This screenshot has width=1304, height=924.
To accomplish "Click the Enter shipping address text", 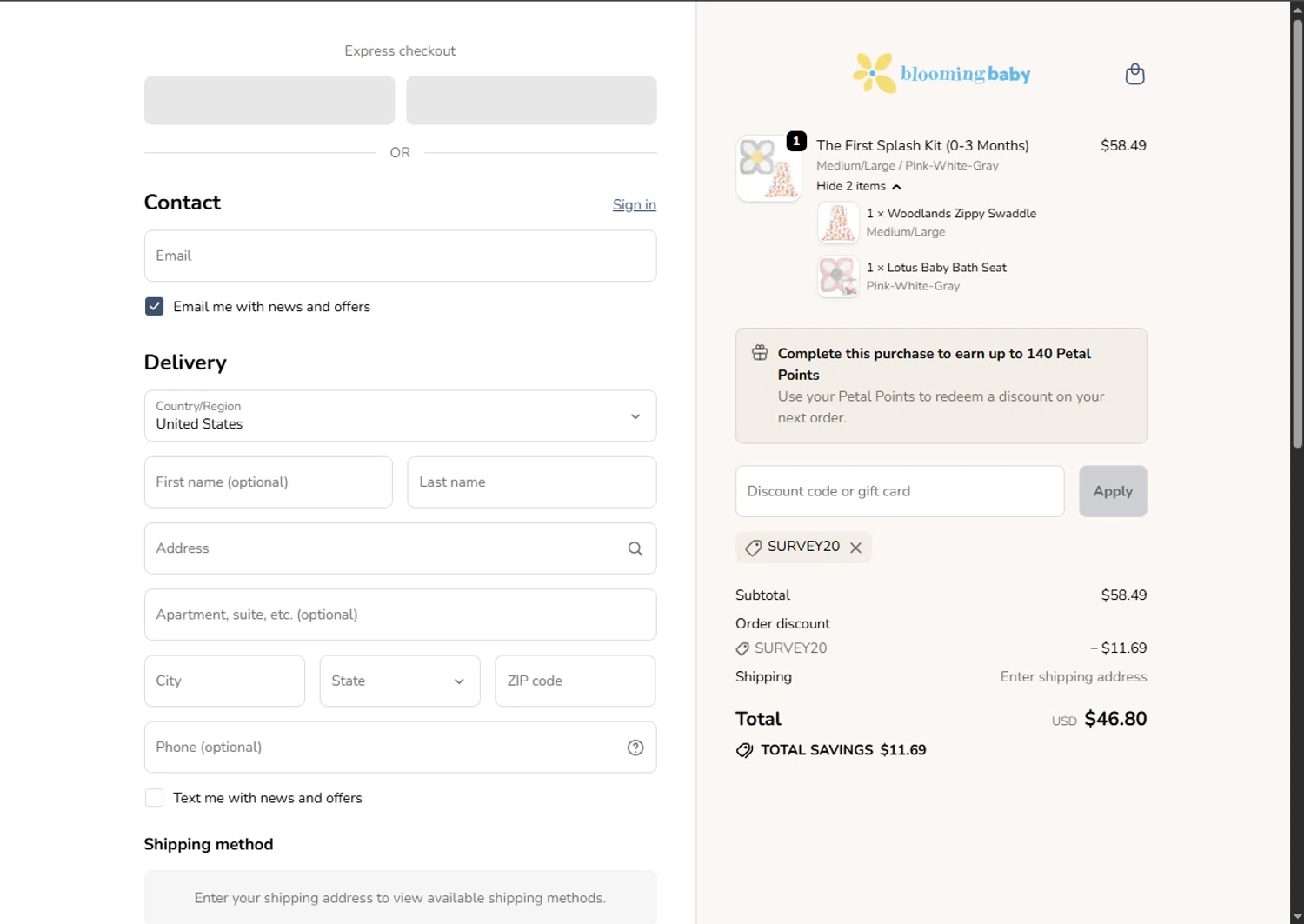I will (1074, 677).
